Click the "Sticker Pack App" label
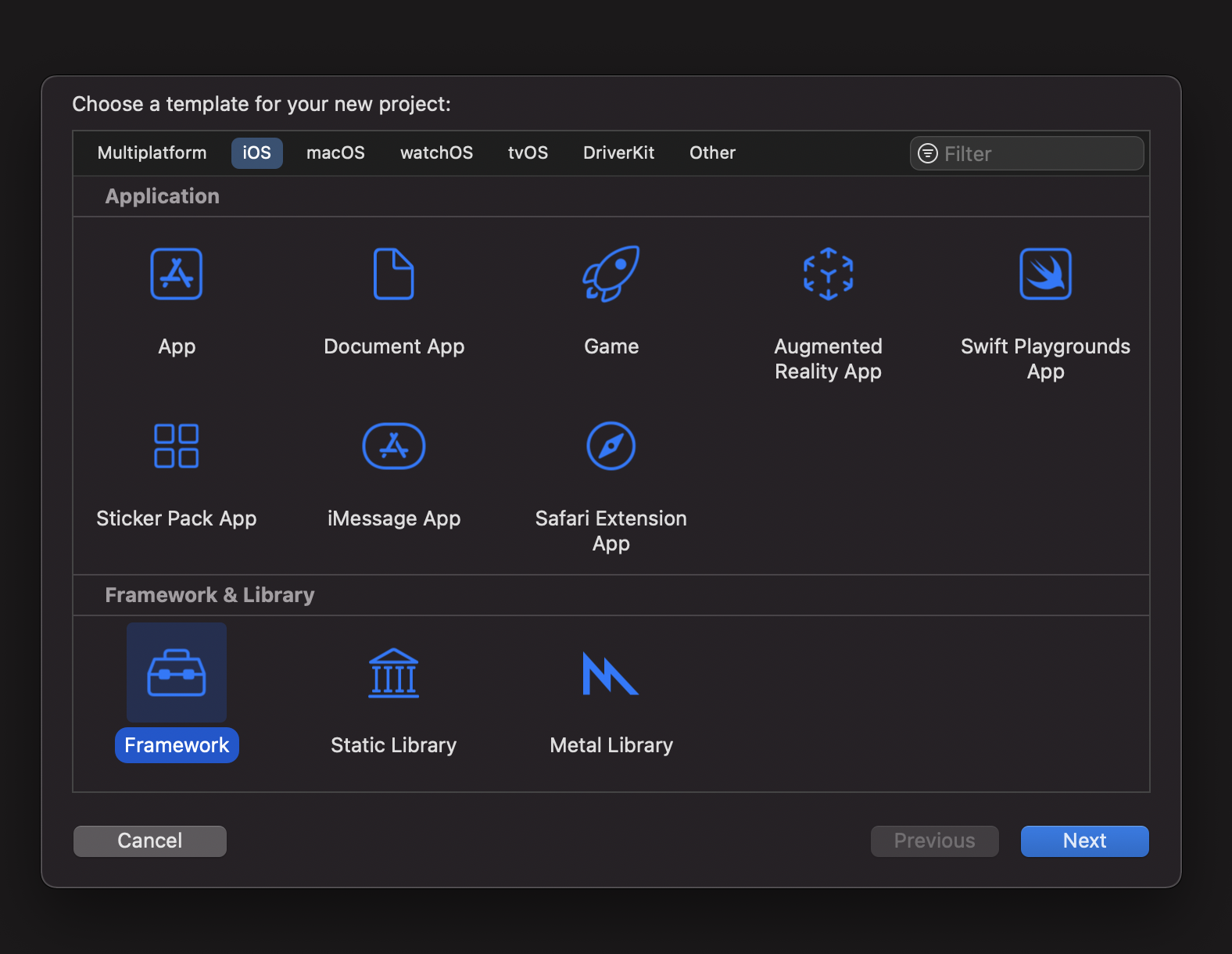Image resolution: width=1232 pixels, height=954 pixels. (x=177, y=518)
